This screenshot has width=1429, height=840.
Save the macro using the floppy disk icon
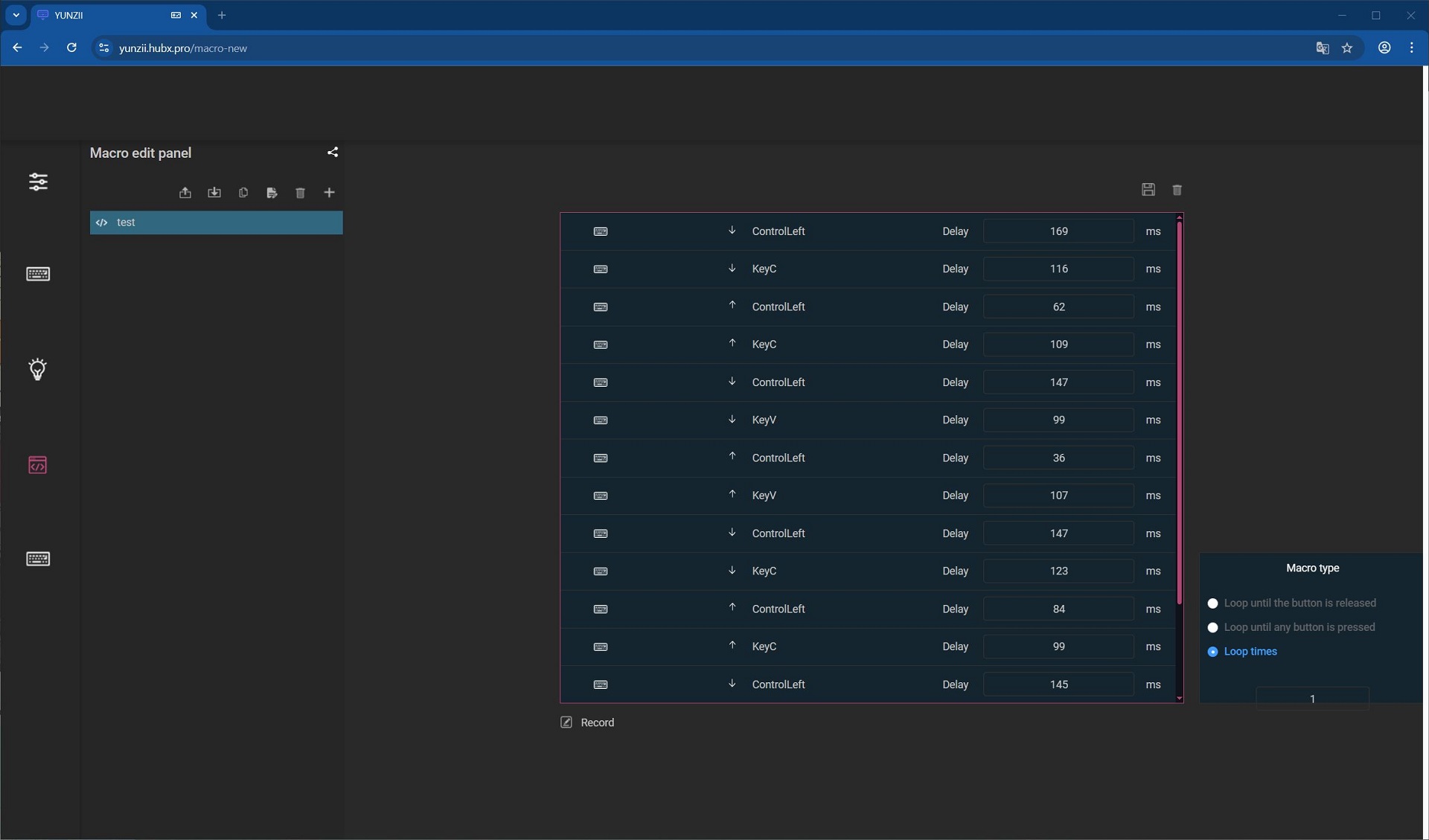point(1148,190)
